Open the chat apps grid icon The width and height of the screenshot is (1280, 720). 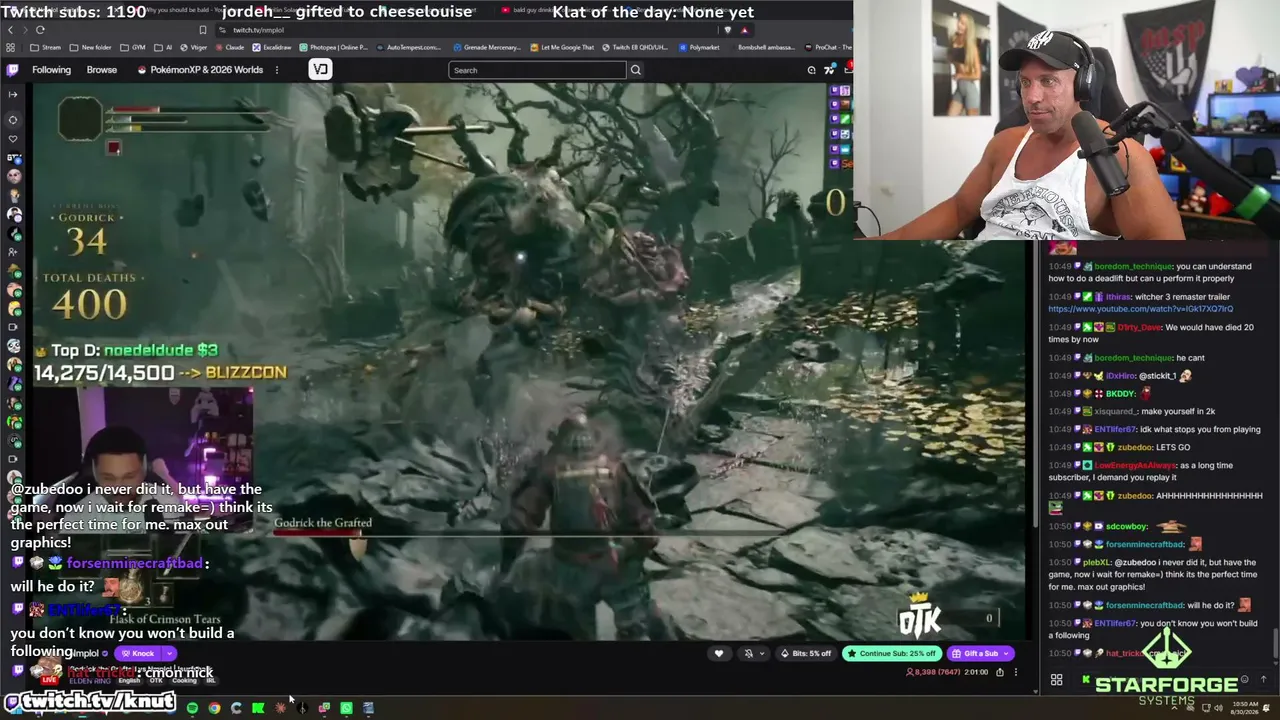[1056, 680]
